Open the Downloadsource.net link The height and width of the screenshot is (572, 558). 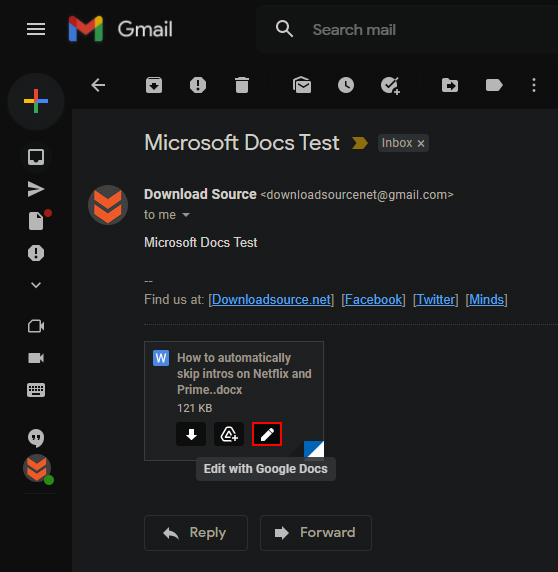click(x=271, y=299)
